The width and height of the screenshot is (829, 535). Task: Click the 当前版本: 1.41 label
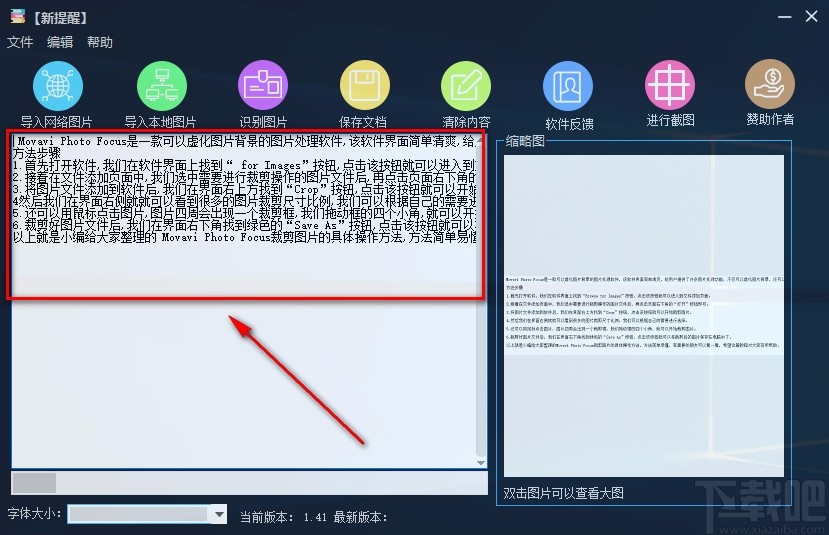283,517
